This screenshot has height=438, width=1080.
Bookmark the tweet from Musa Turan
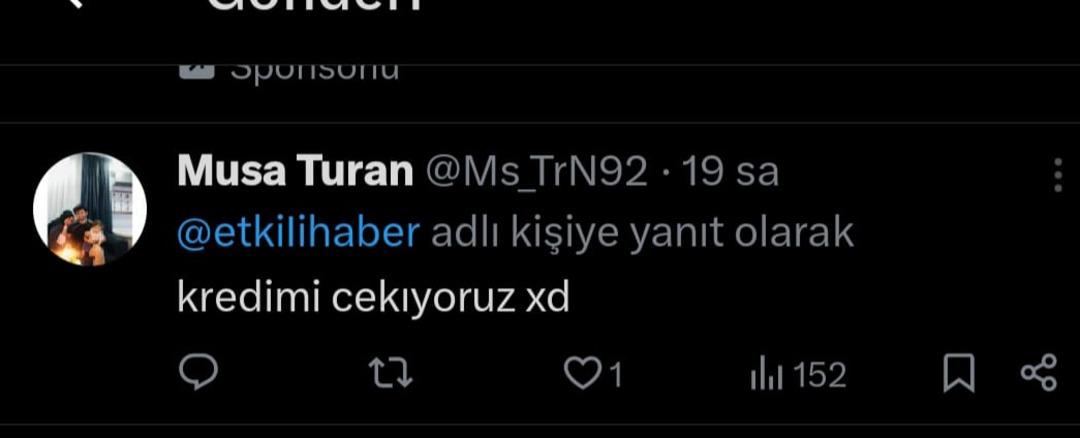(x=958, y=373)
